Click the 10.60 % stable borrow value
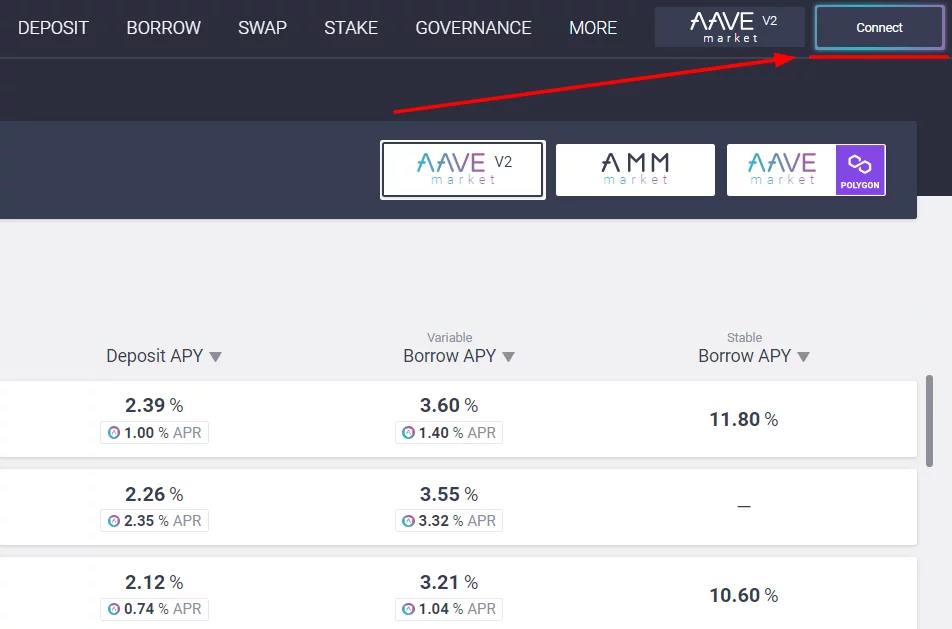This screenshot has height=629, width=952. point(744,596)
